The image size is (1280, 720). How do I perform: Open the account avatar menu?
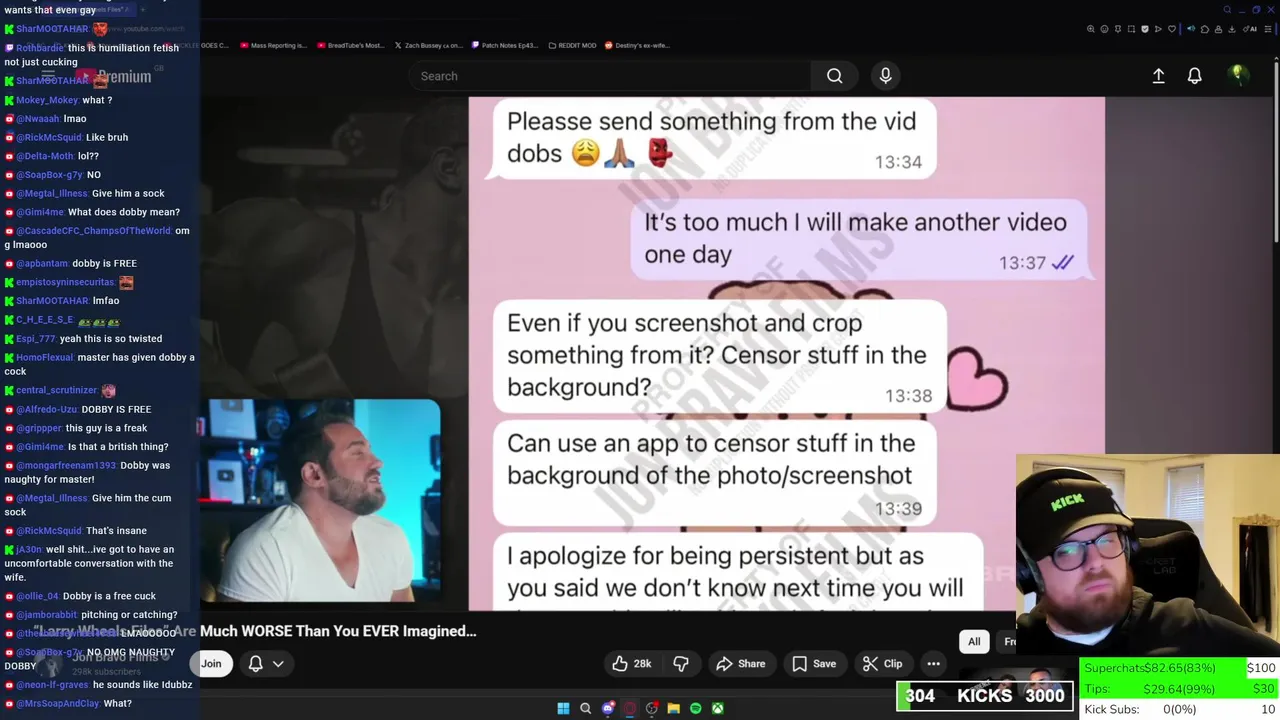1237,76
